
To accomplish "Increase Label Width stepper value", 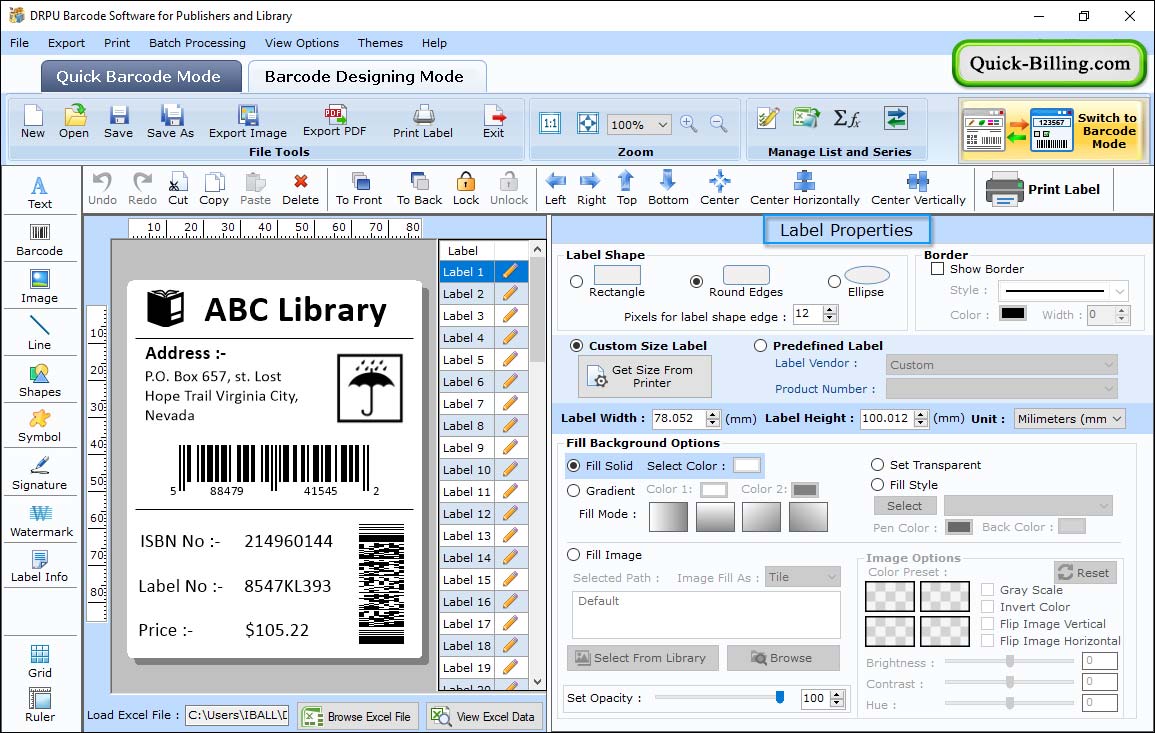I will (712, 414).
